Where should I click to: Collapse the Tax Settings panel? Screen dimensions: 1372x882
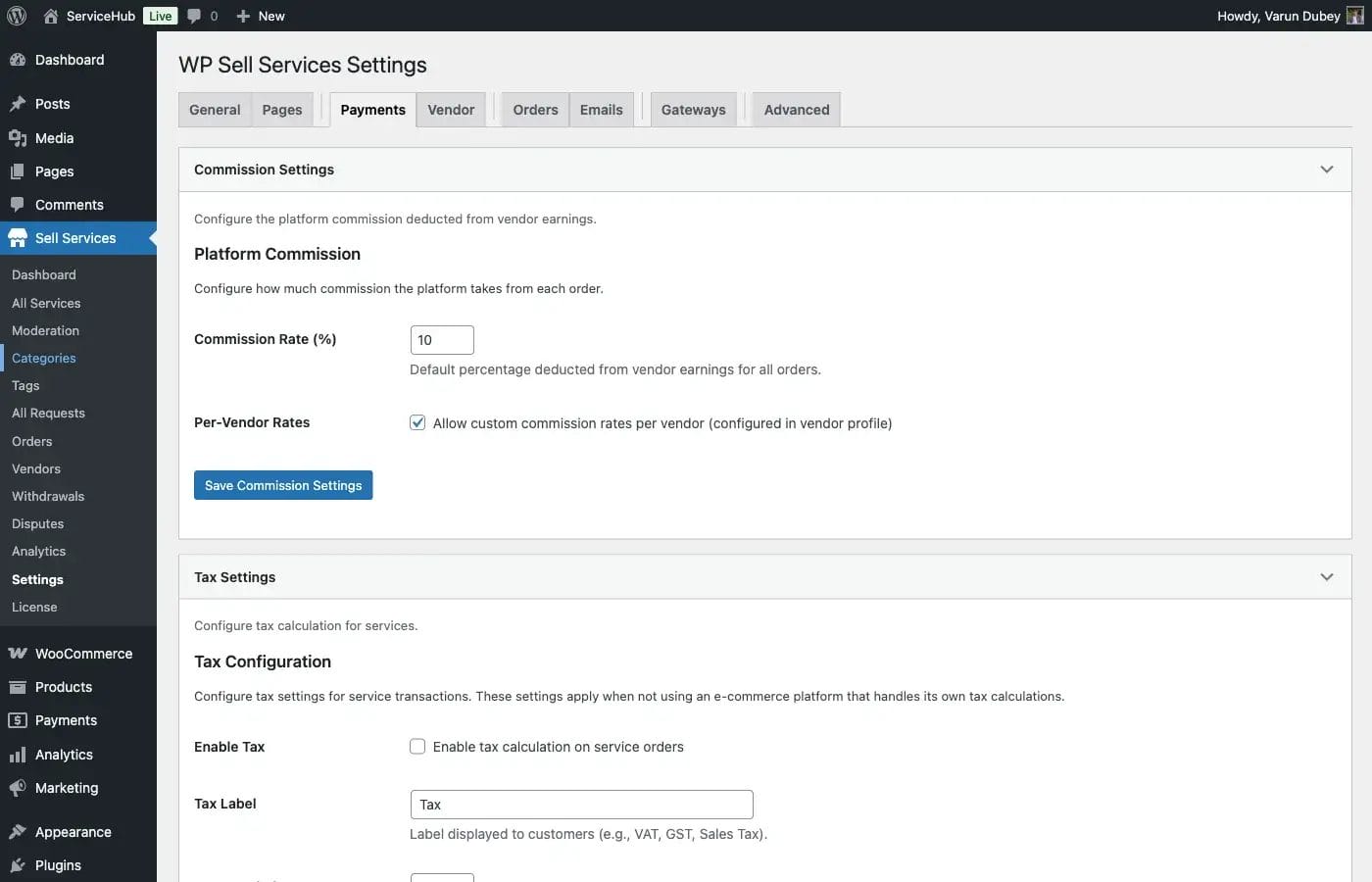coord(1327,576)
